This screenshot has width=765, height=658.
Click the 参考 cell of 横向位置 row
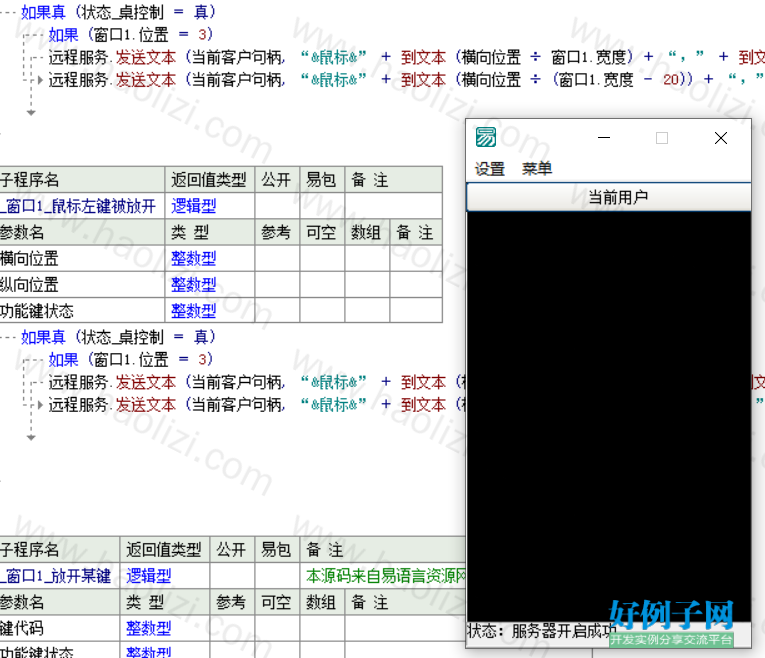(277, 259)
